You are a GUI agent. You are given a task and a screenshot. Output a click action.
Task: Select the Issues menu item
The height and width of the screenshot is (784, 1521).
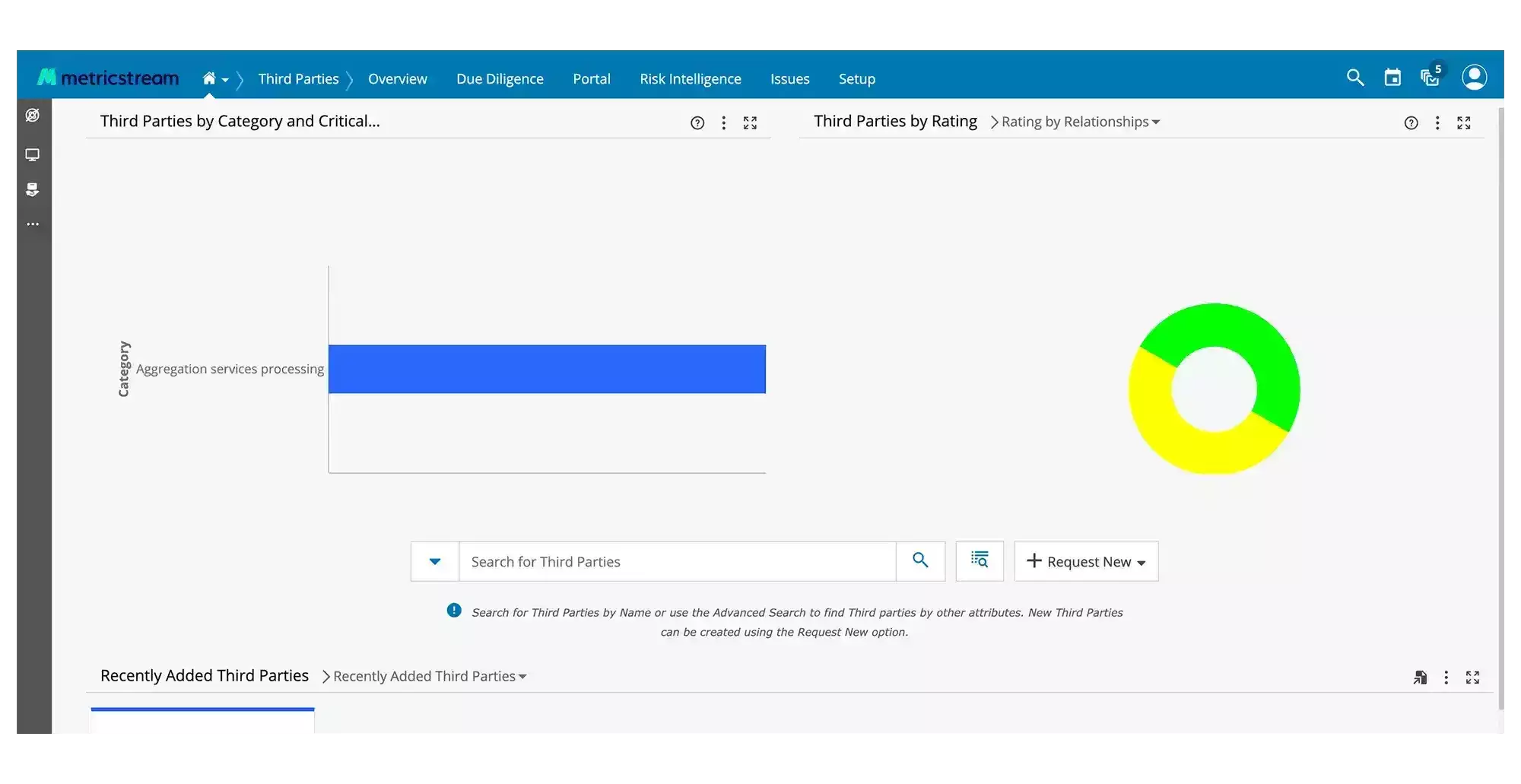(x=789, y=79)
